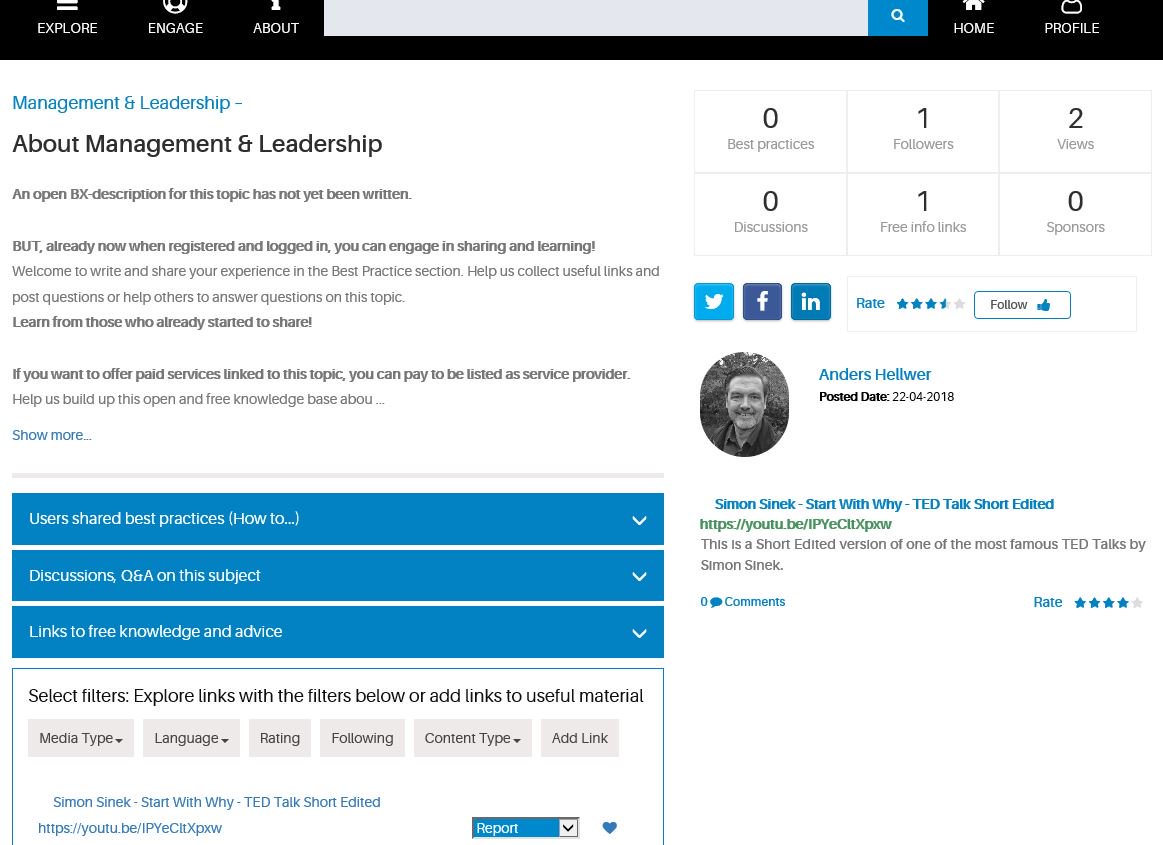
Task: Click the Follow button with thumbs-up
Action: coord(1022,305)
